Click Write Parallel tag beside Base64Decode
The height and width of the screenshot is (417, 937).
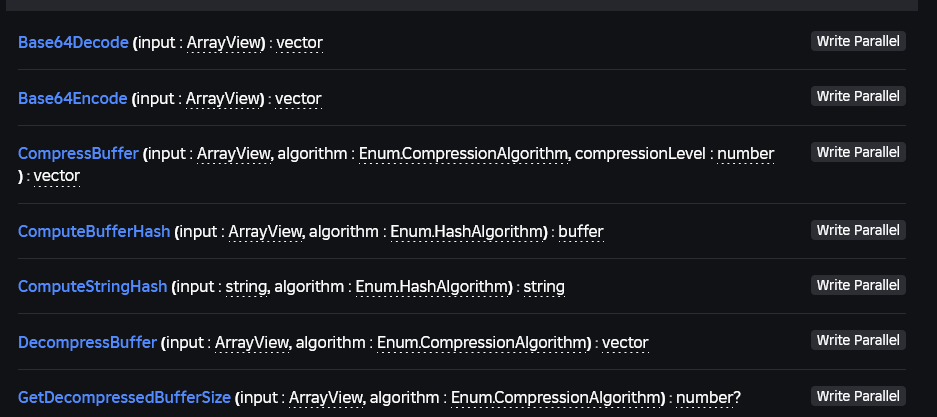[858, 41]
